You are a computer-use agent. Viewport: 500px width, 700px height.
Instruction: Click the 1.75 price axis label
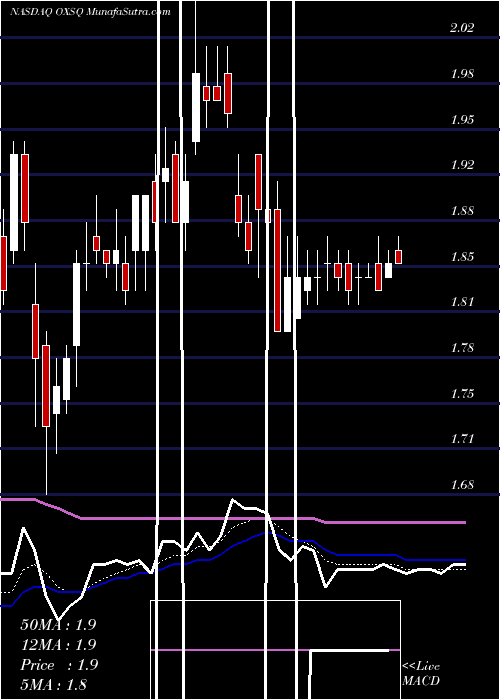pos(462,394)
